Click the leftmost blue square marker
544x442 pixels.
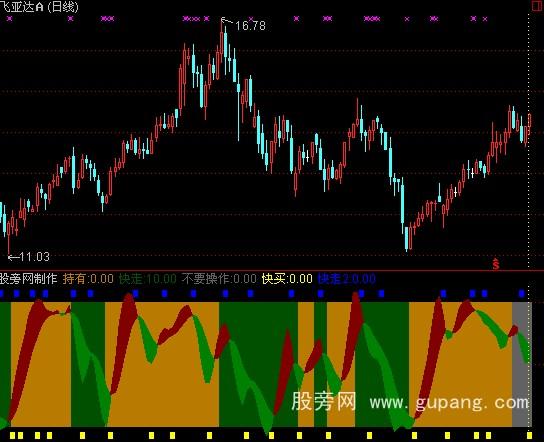tap(1, 294)
